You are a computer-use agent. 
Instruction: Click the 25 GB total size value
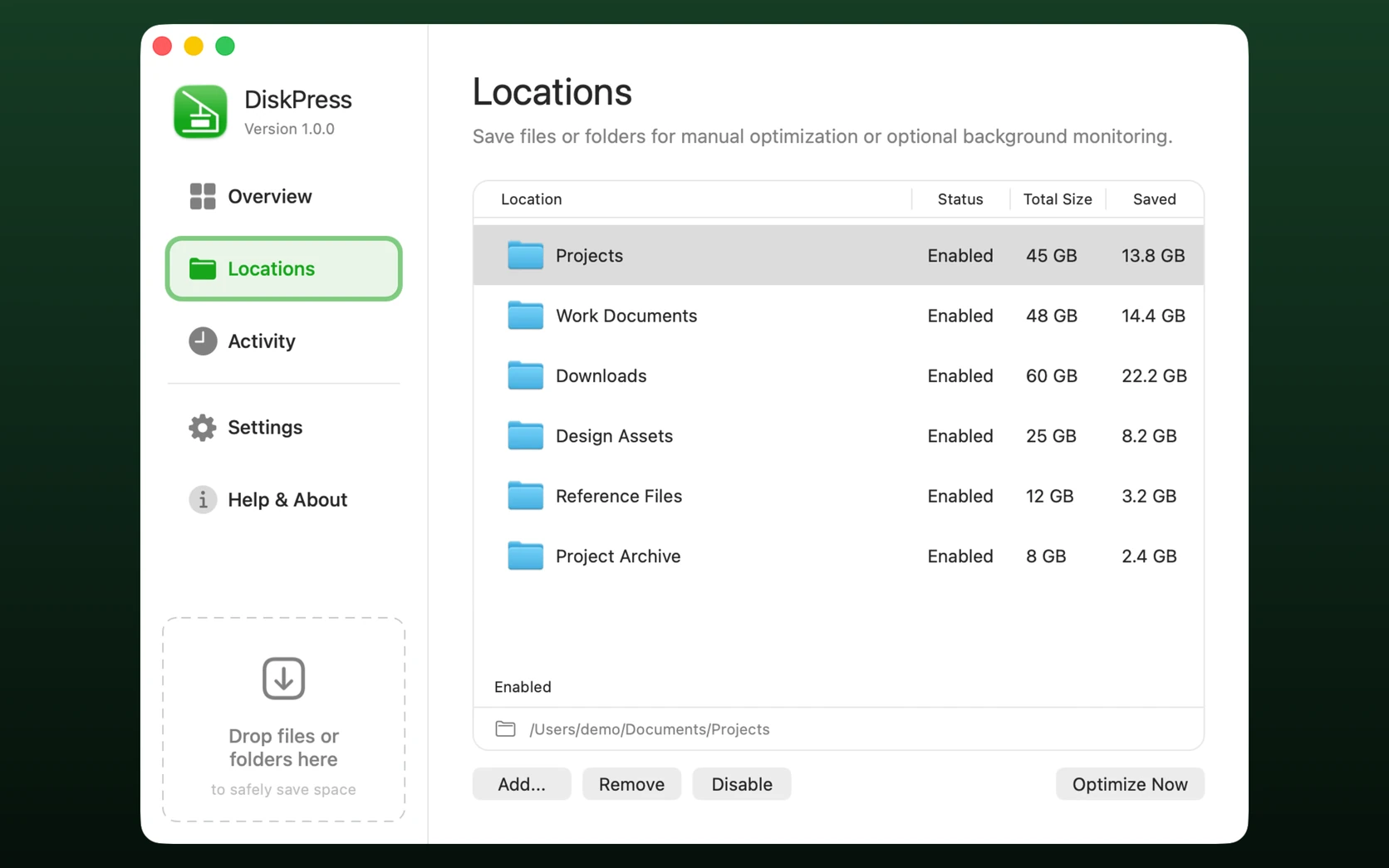(1051, 436)
